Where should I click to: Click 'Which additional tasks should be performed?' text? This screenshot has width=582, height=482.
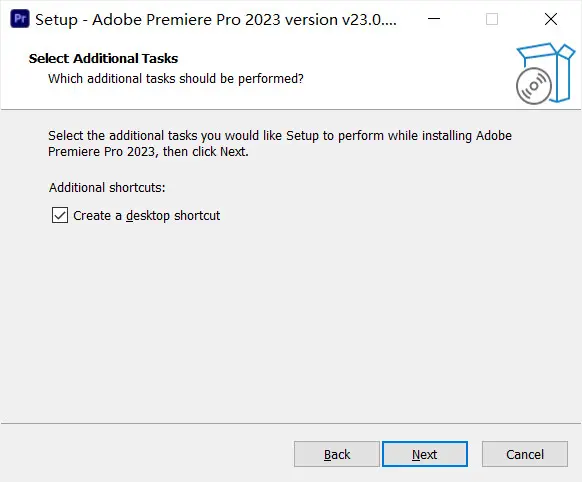click(176, 79)
